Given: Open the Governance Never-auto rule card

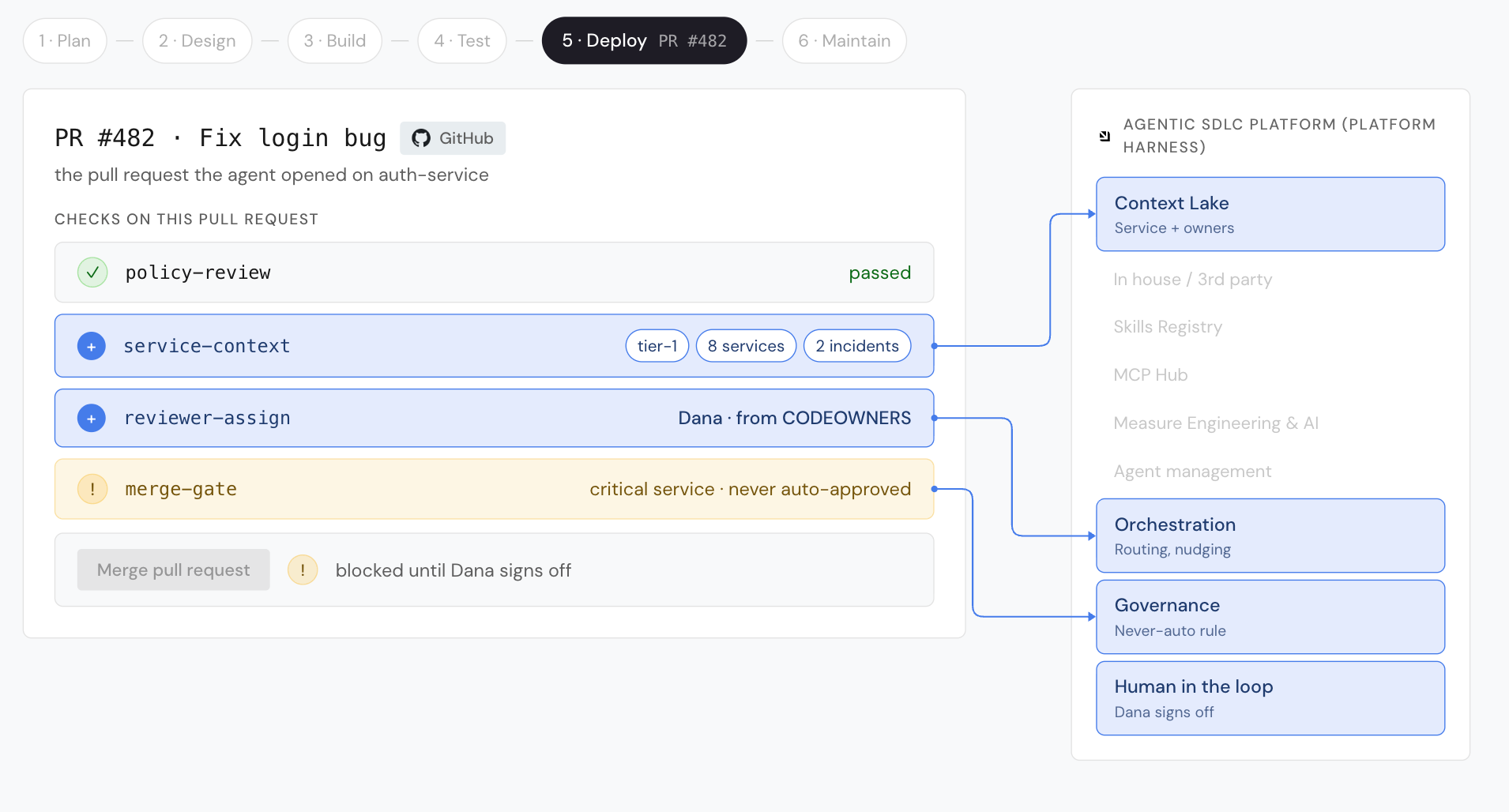Looking at the screenshot, I should (x=1270, y=617).
